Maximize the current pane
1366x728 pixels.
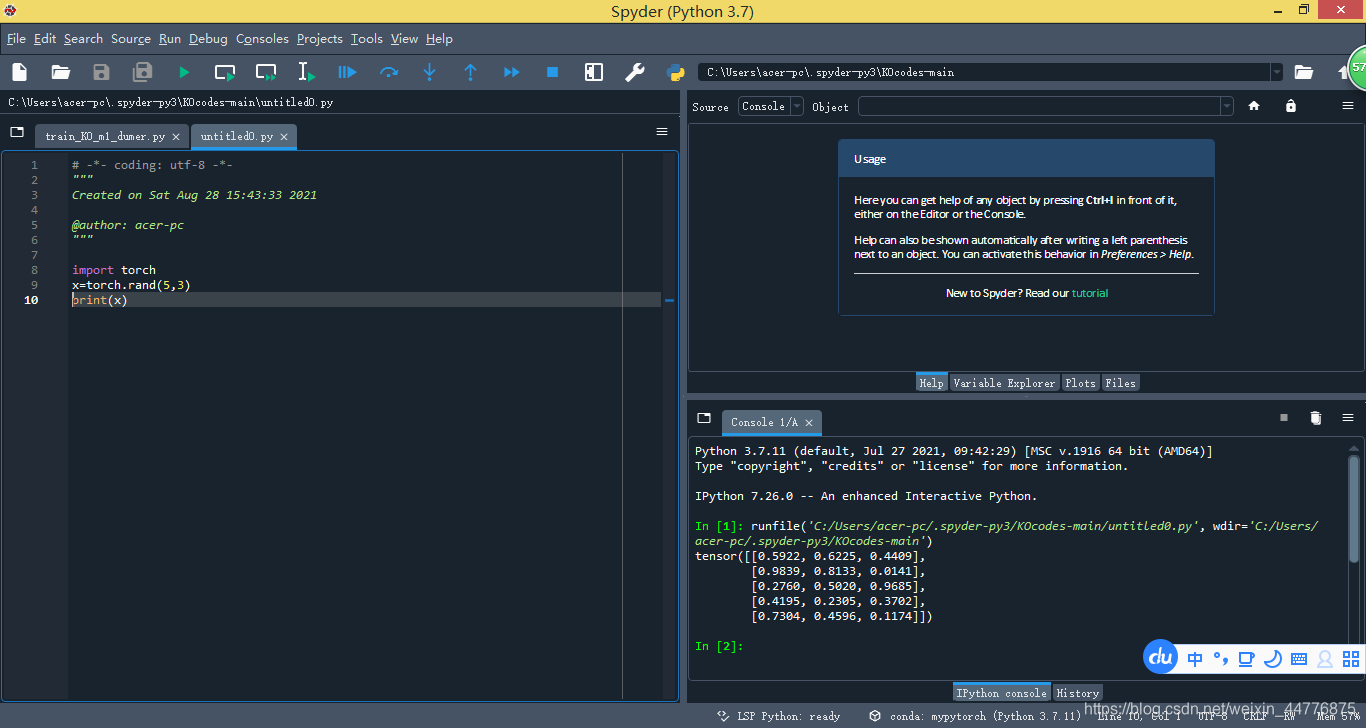point(594,72)
